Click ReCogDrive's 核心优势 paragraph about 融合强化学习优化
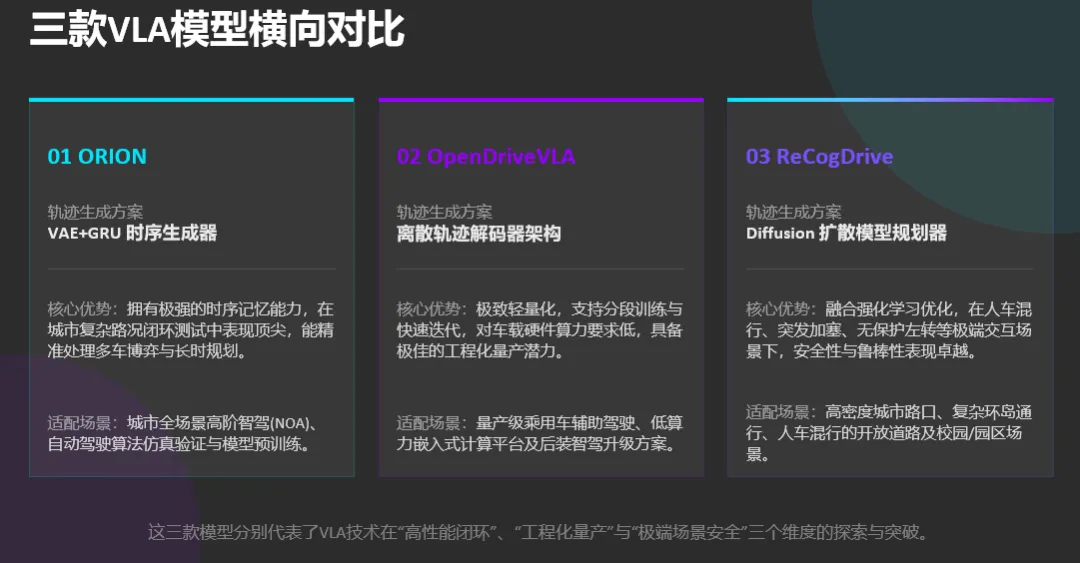Image resolution: width=1080 pixels, height=563 pixels. click(x=889, y=330)
